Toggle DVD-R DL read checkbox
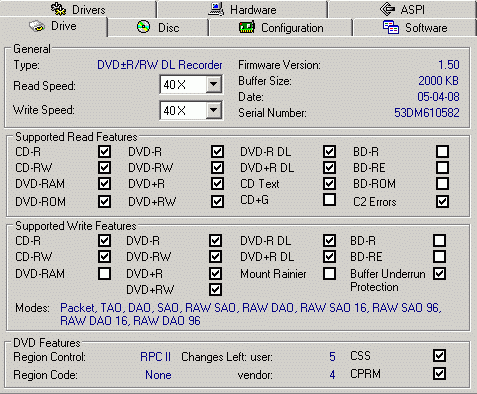 point(329,152)
